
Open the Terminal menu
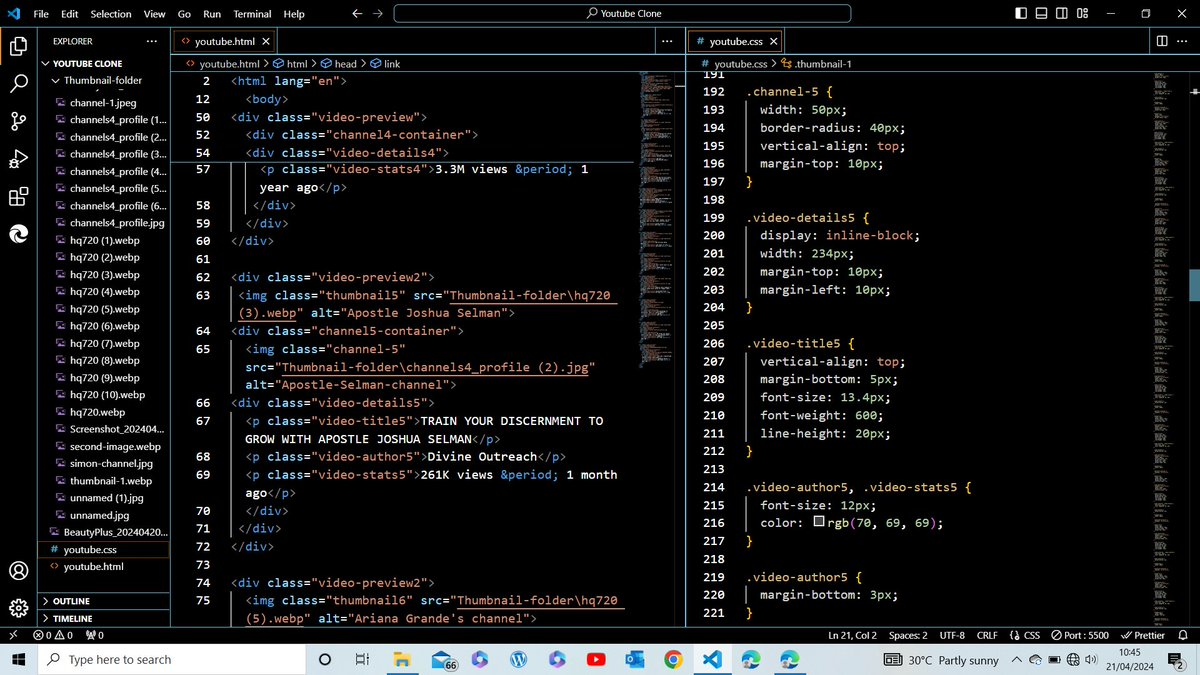(x=253, y=14)
